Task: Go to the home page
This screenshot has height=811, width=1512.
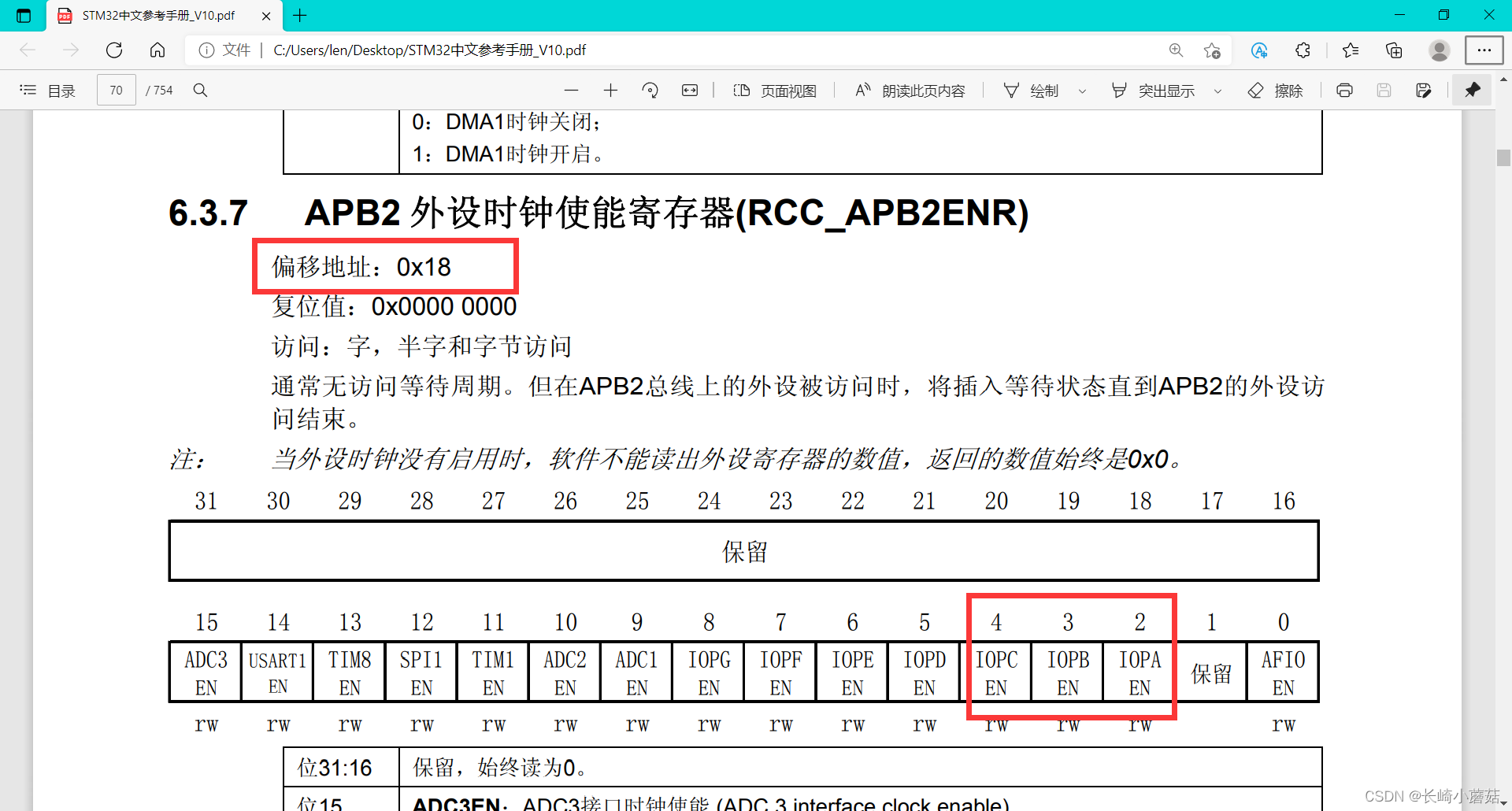Action: [x=157, y=50]
